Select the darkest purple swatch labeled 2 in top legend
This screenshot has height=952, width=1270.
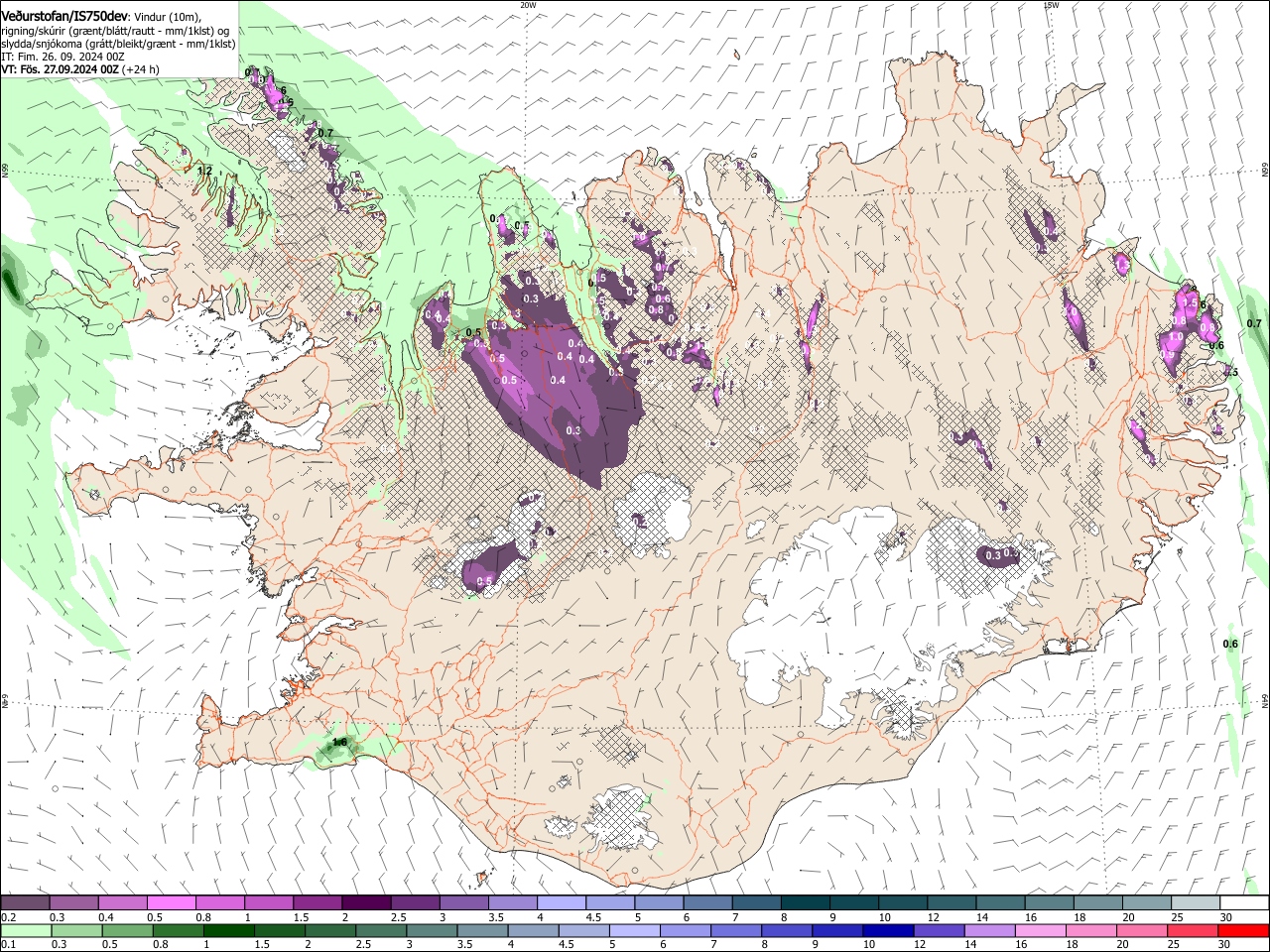pos(365,903)
